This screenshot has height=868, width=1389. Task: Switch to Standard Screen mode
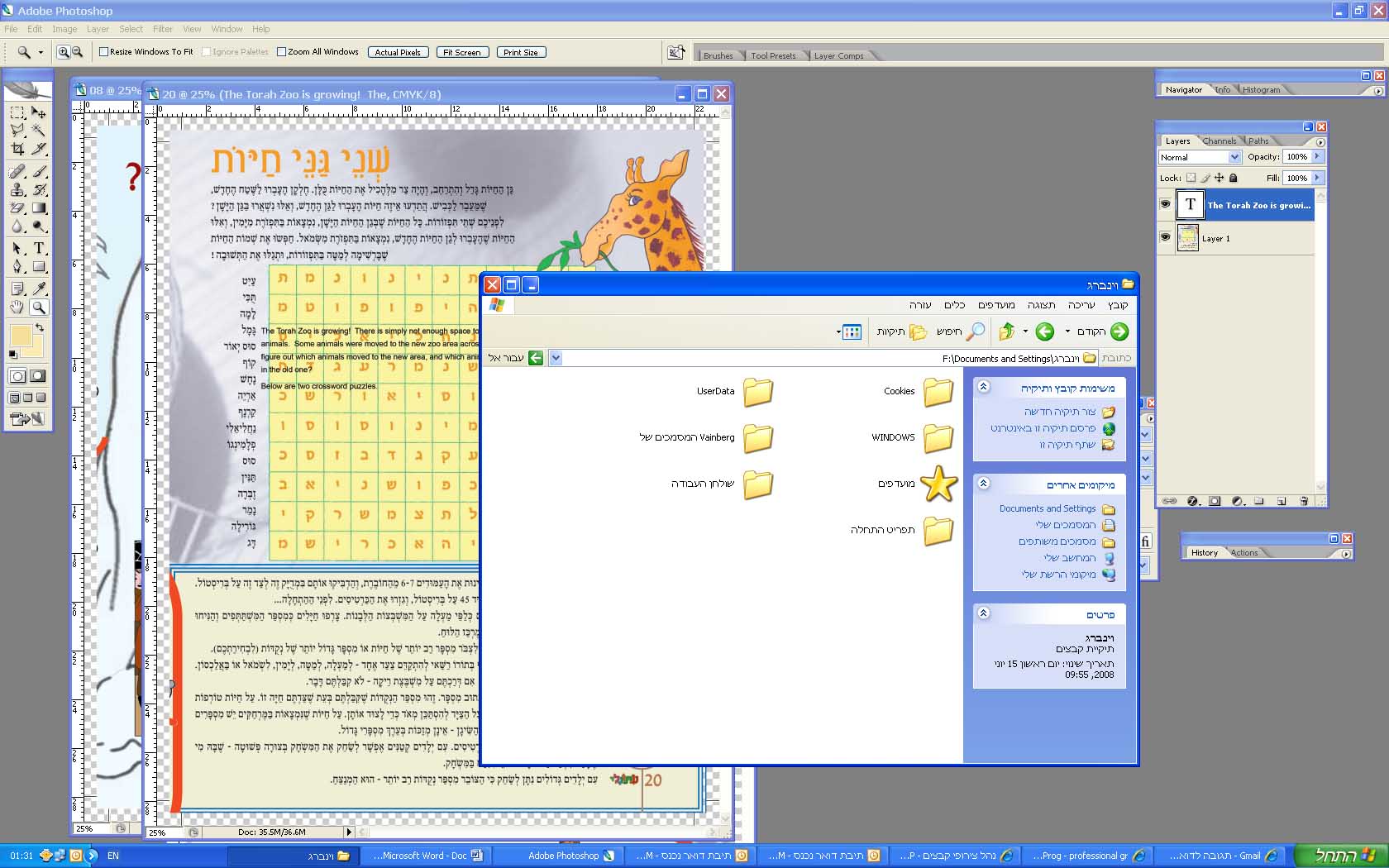[14, 398]
